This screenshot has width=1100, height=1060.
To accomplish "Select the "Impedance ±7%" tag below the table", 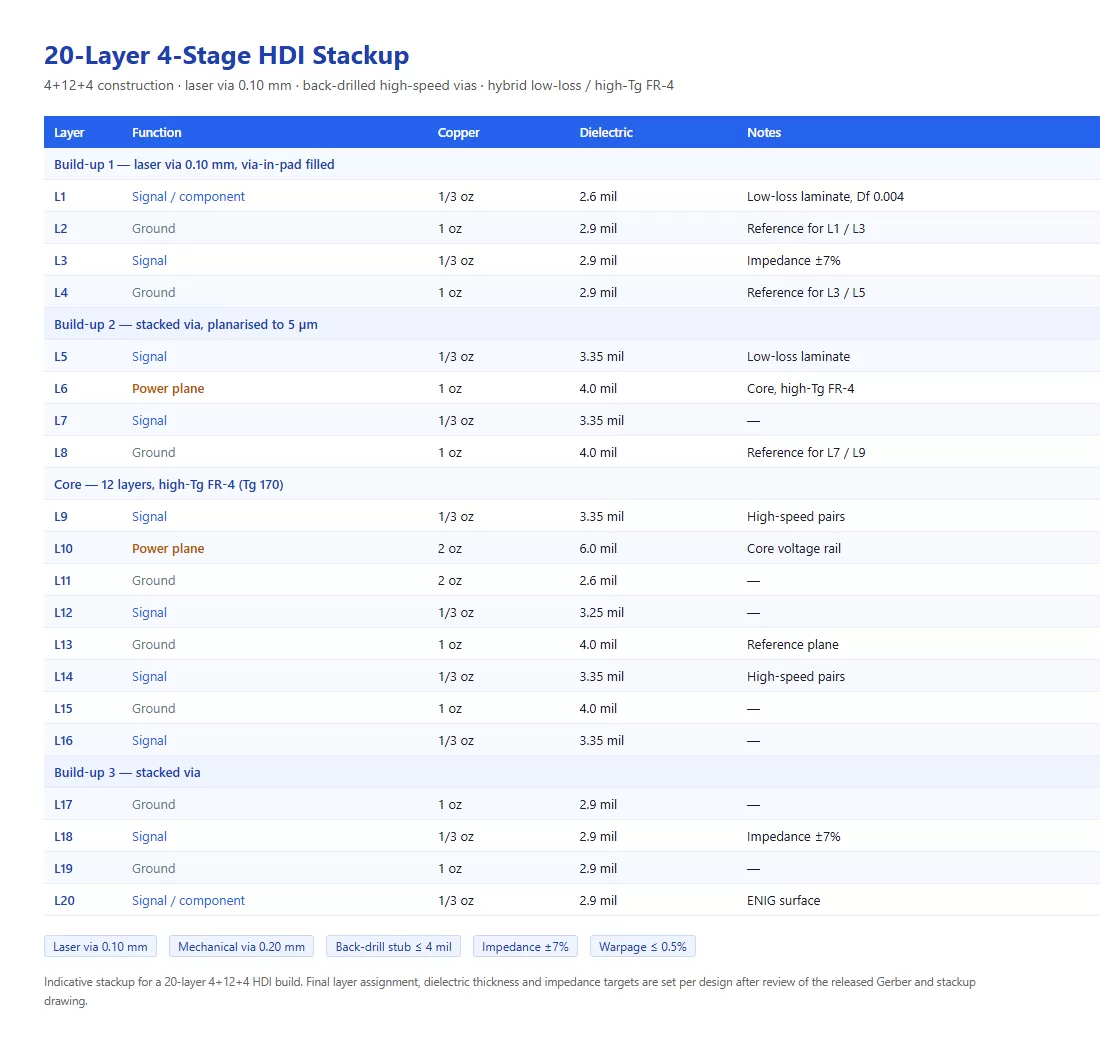I will [x=525, y=946].
